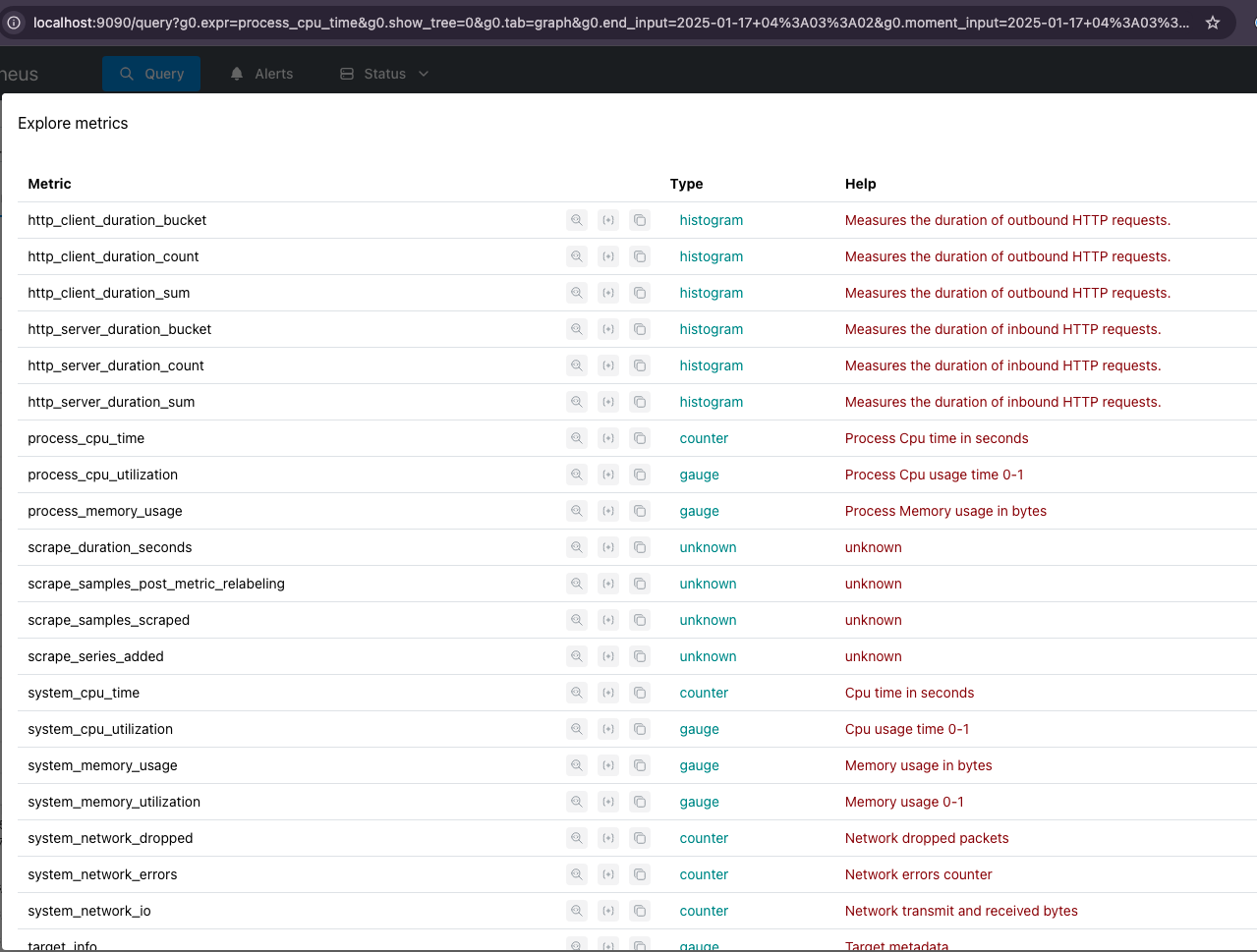This screenshot has width=1257, height=952.
Task: Click the browser address bar URL
Action: tap(609, 22)
